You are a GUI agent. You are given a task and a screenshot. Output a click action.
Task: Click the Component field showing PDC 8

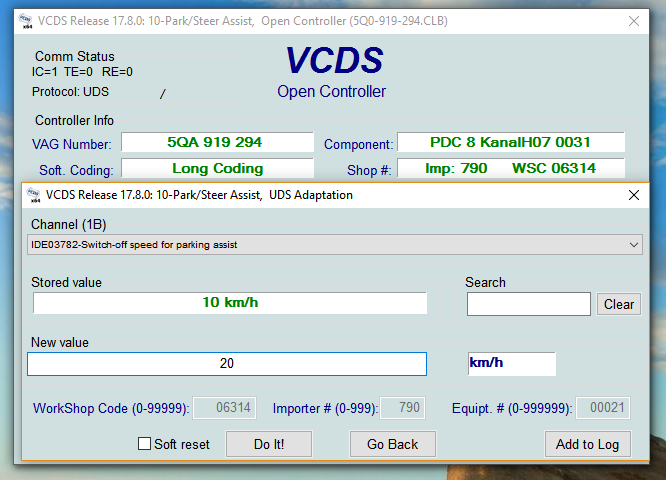pyautogui.click(x=510, y=142)
